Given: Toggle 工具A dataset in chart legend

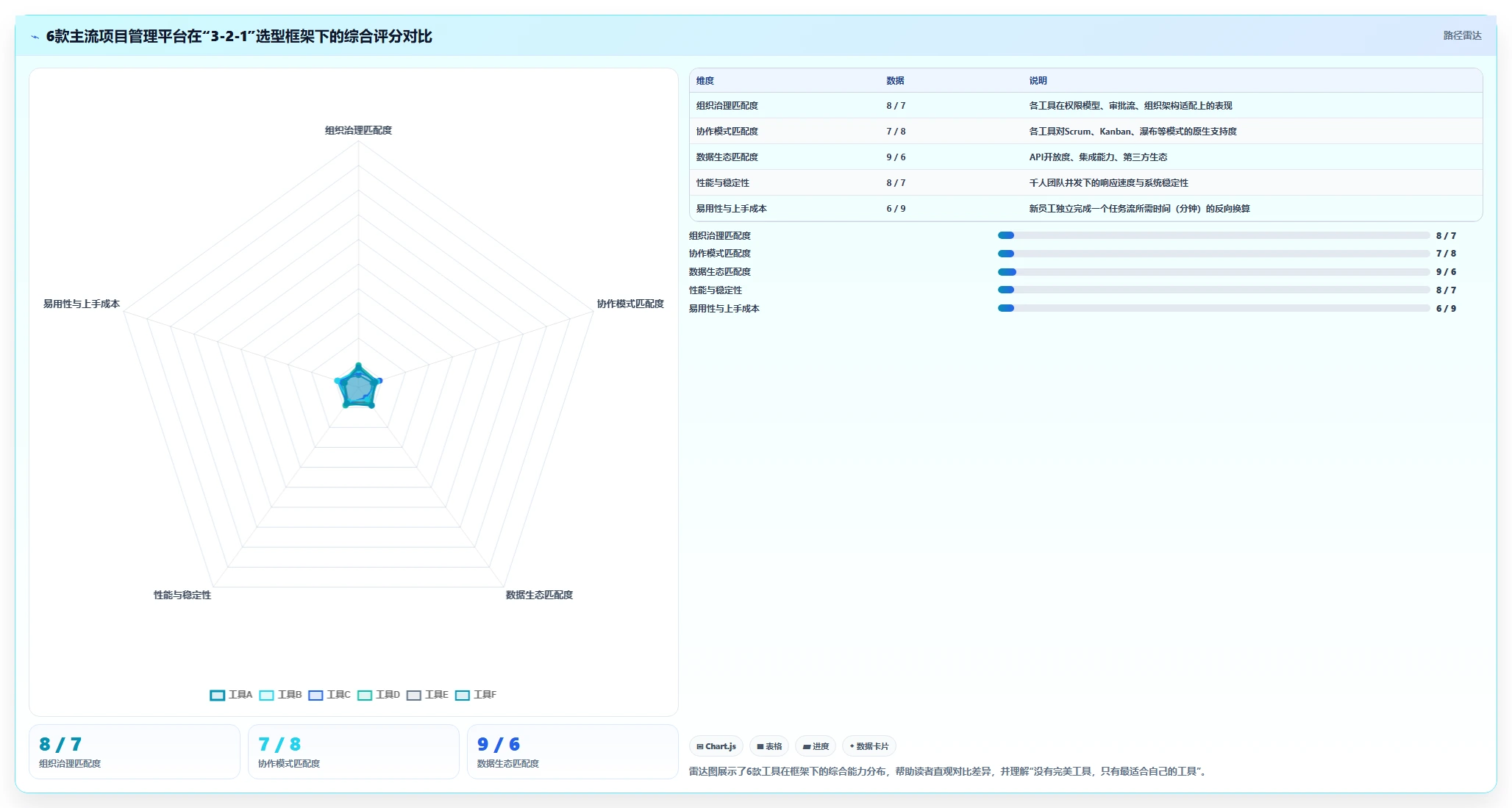Looking at the screenshot, I should tap(231, 695).
